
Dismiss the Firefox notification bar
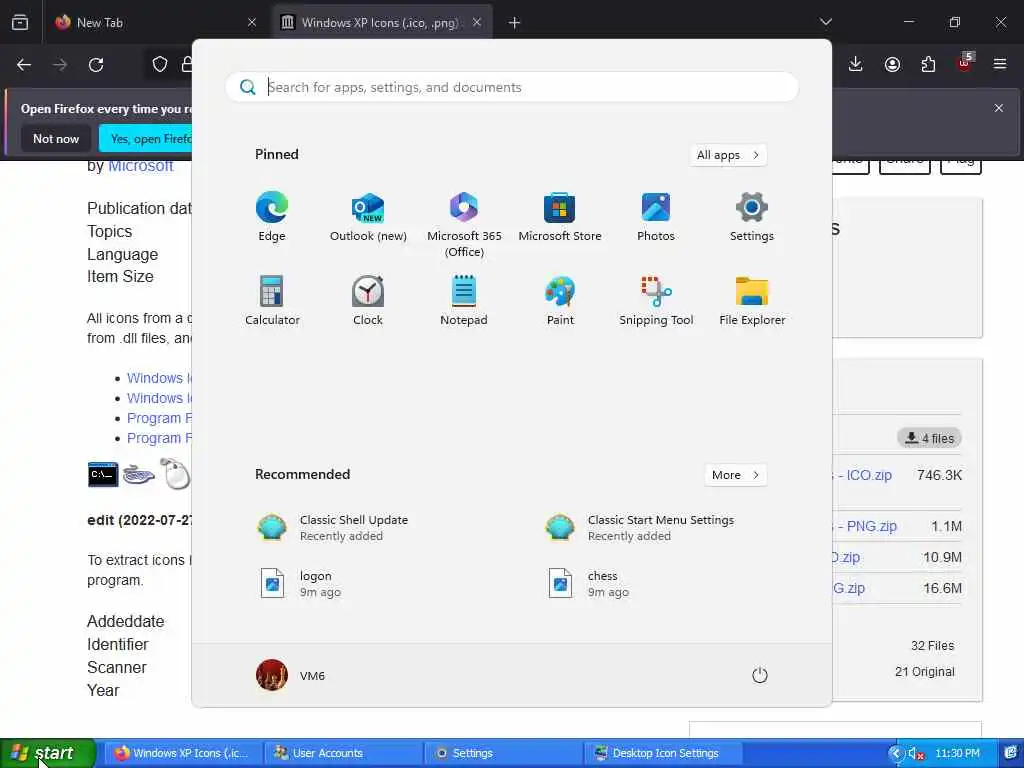999,108
